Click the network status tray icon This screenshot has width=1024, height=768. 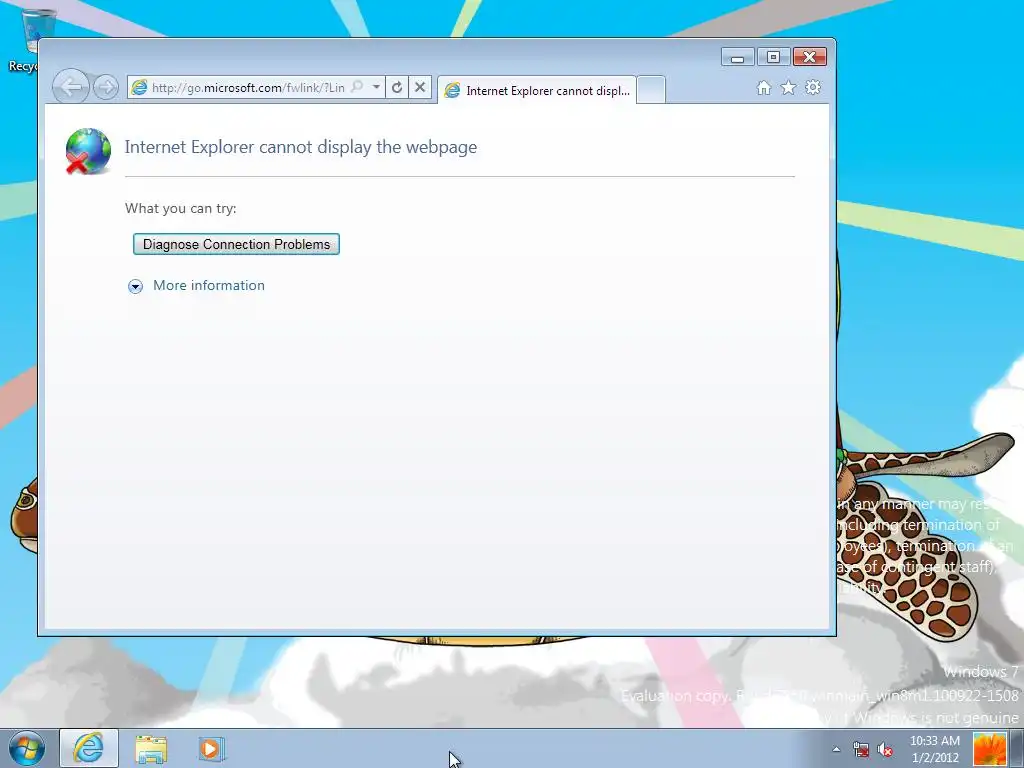click(x=861, y=750)
